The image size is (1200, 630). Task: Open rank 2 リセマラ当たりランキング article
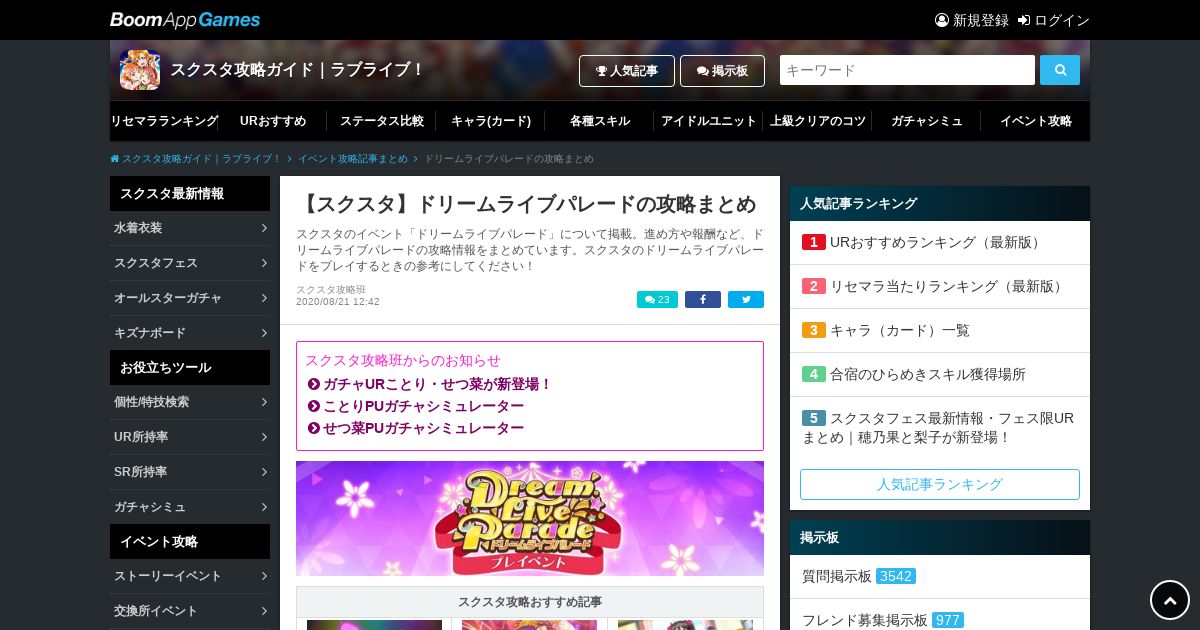940,286
